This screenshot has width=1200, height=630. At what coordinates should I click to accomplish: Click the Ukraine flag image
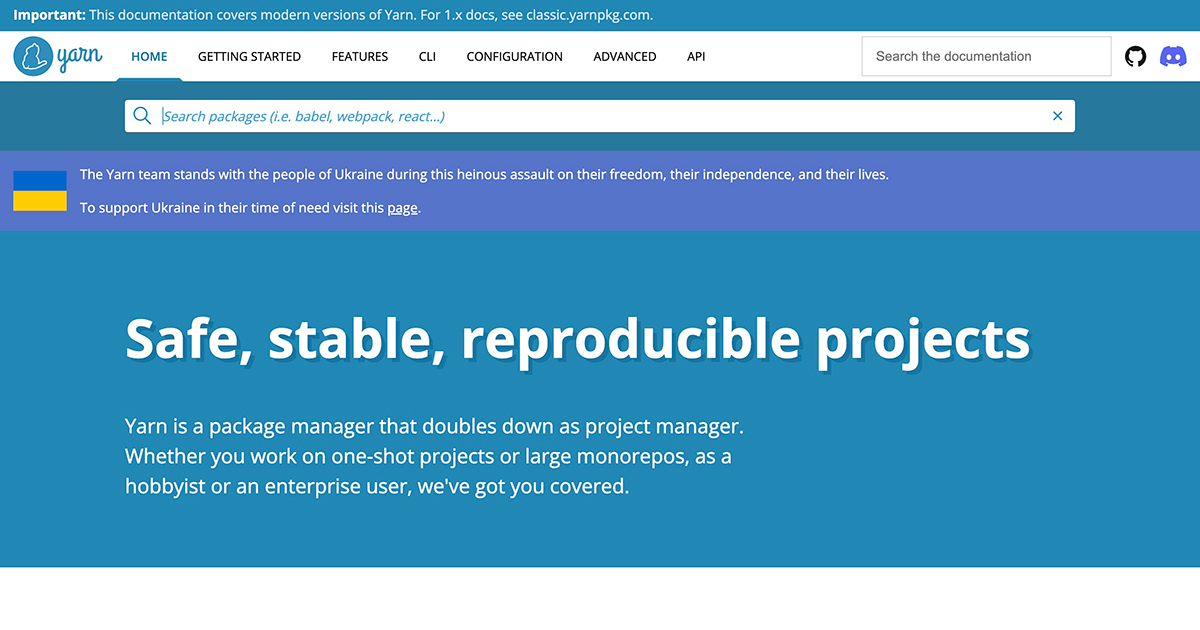[x=40, y=191]
